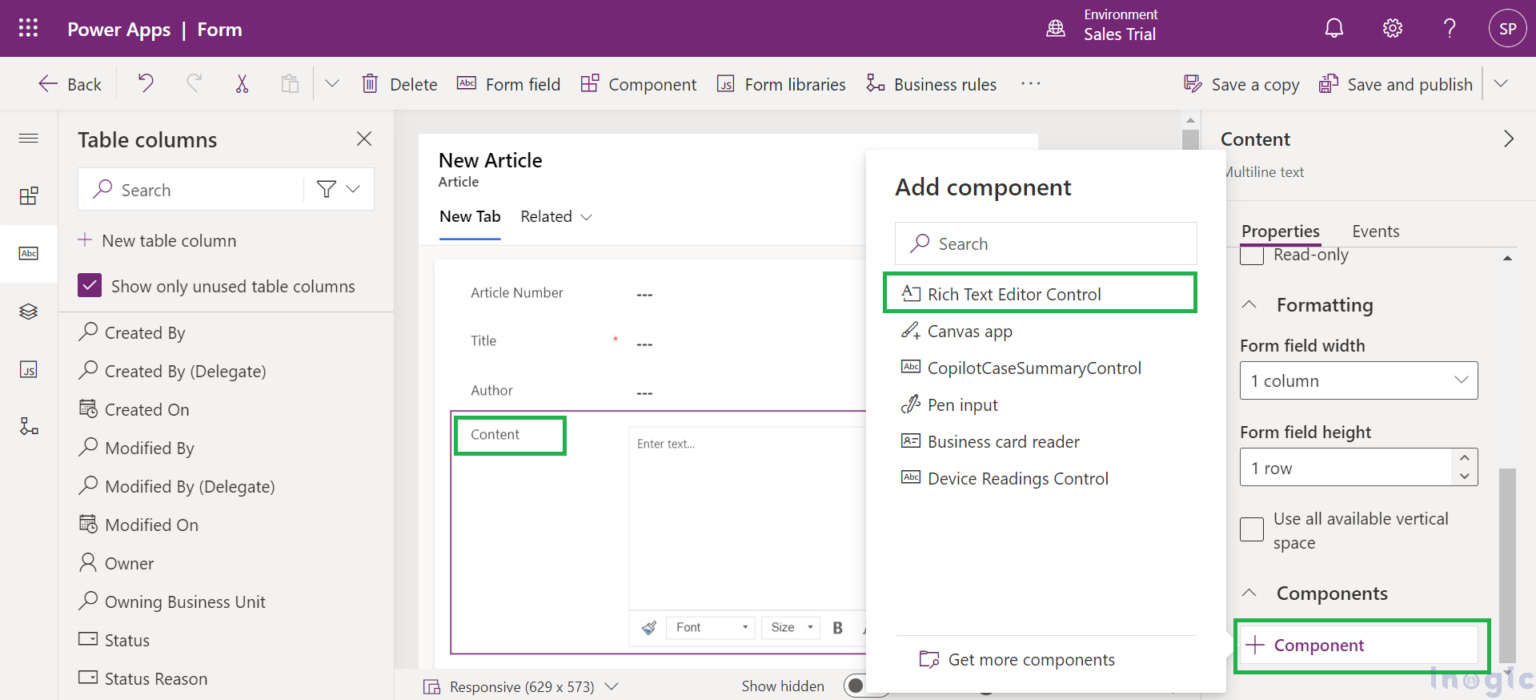Switch to the Events tab
The height and width of the screenshot is (700, 1536).
point(1375,231)
